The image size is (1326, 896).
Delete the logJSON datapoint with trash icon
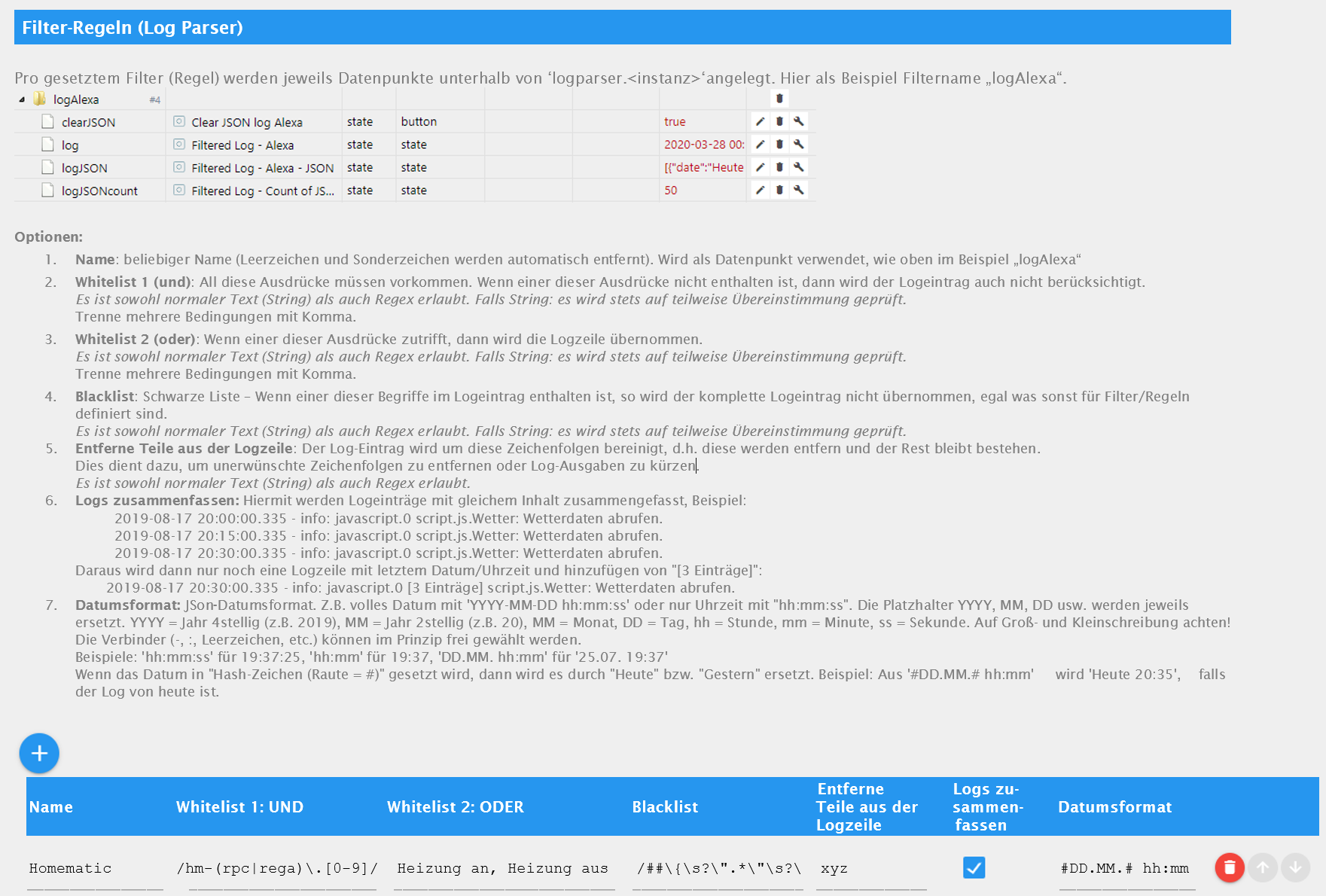point(779,167)
